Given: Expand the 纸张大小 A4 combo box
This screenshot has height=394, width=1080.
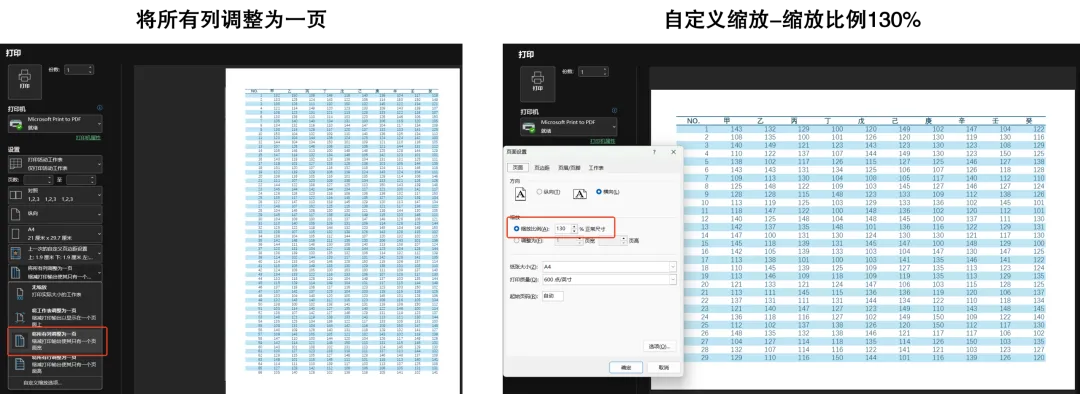Looking at the screenshot, I should [x=609, y=266].
